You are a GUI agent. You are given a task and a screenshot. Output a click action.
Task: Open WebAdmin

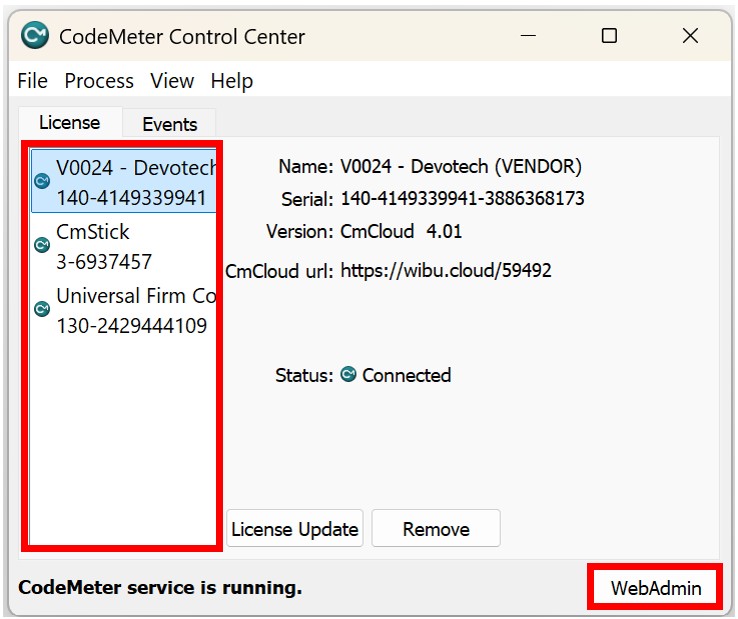coord(656,588)
